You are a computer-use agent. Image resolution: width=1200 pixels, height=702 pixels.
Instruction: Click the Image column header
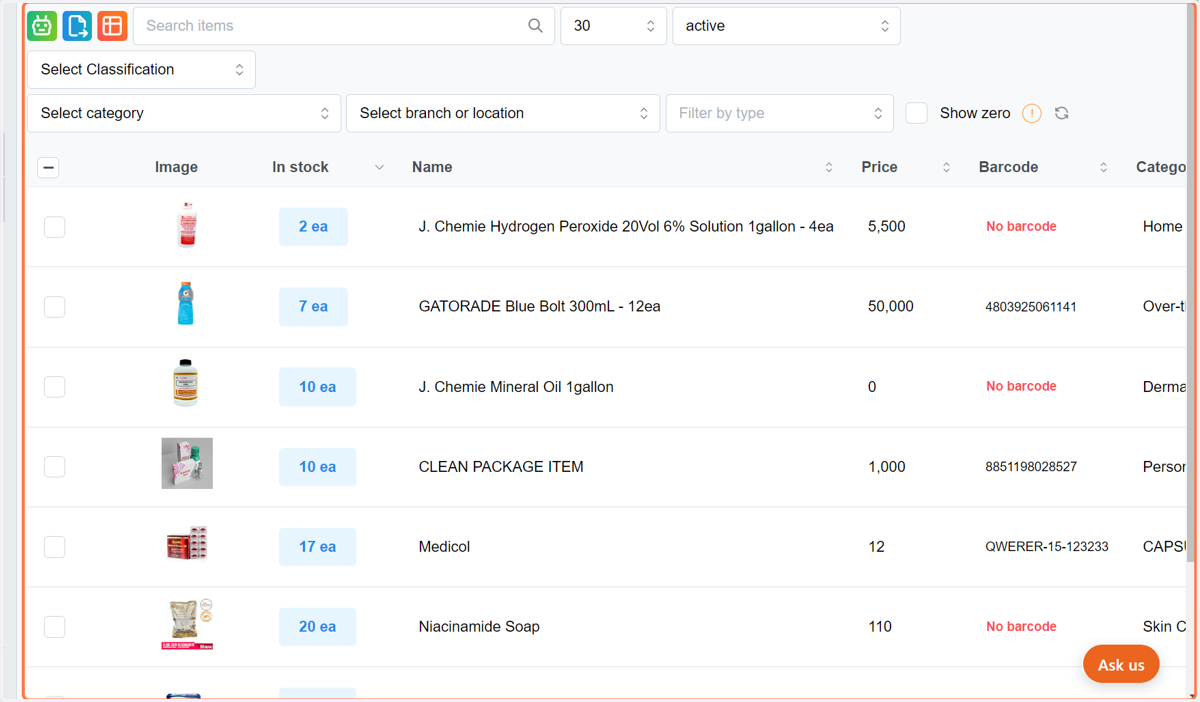pos(176,167)
